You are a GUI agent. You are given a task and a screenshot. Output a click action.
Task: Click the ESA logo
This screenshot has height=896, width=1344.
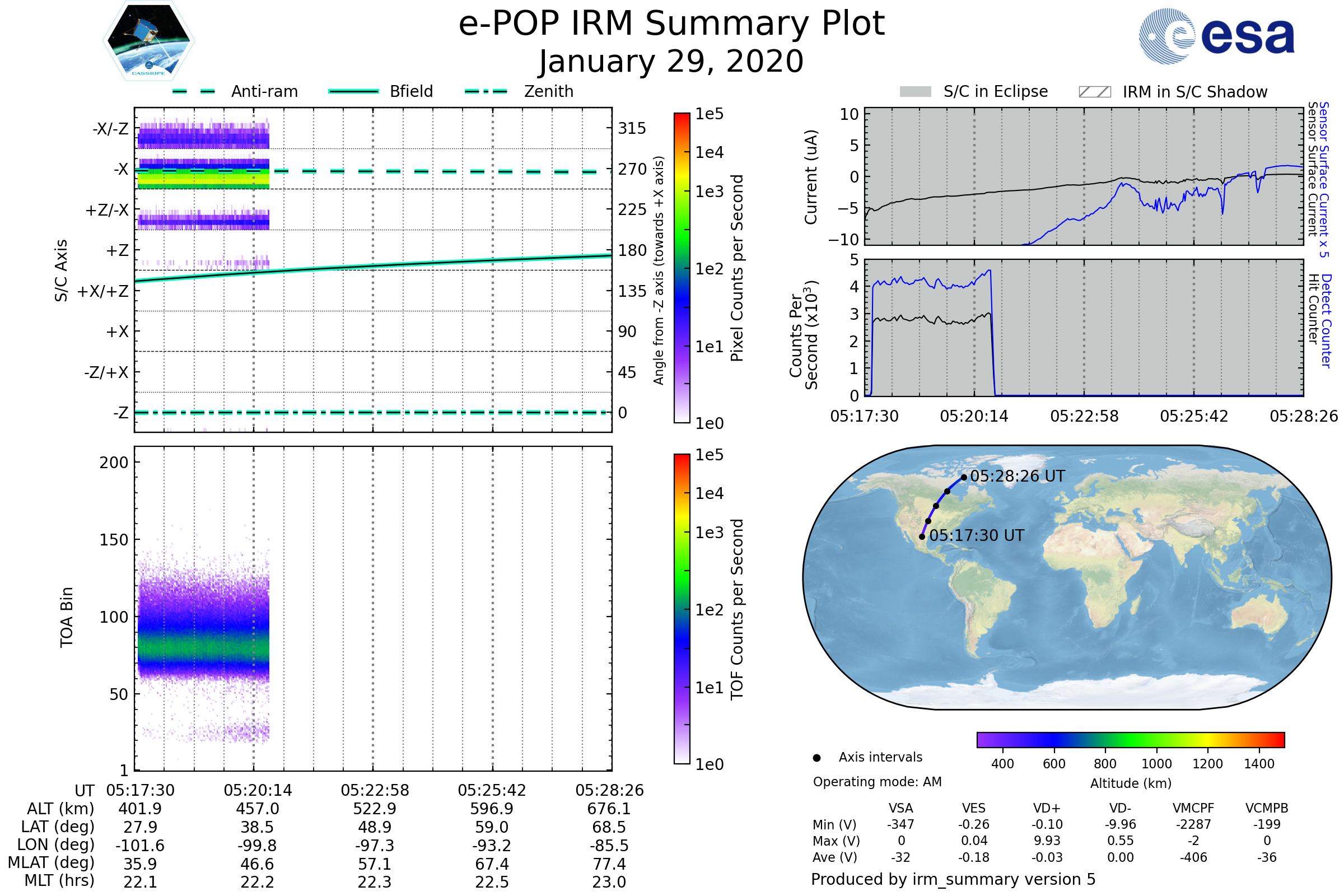pos(1217,36)
